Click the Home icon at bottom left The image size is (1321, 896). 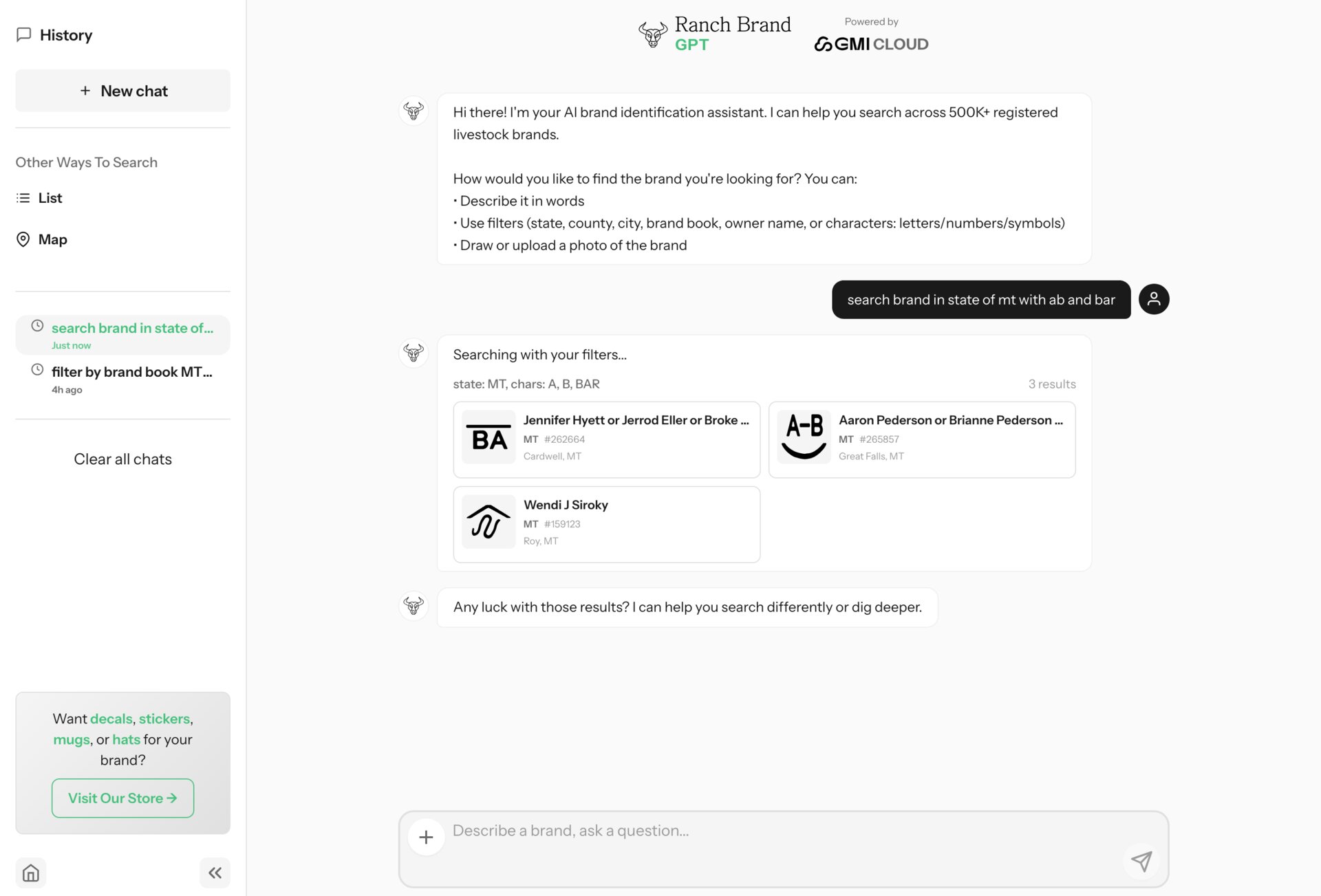[31, 872]
